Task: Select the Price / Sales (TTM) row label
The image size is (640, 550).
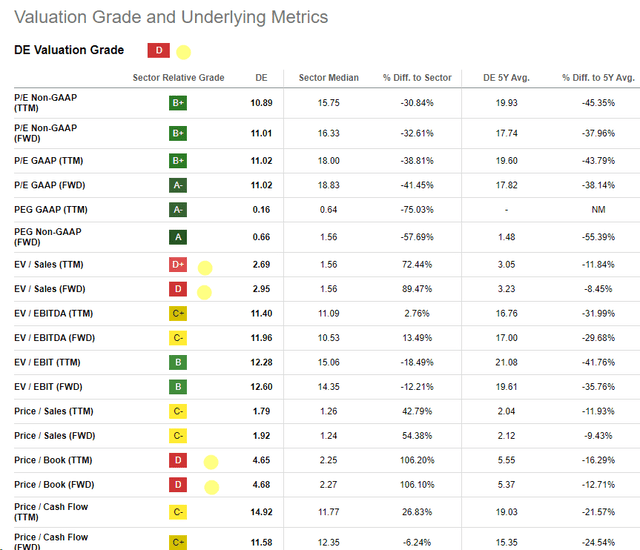Action: click(53, 411)
